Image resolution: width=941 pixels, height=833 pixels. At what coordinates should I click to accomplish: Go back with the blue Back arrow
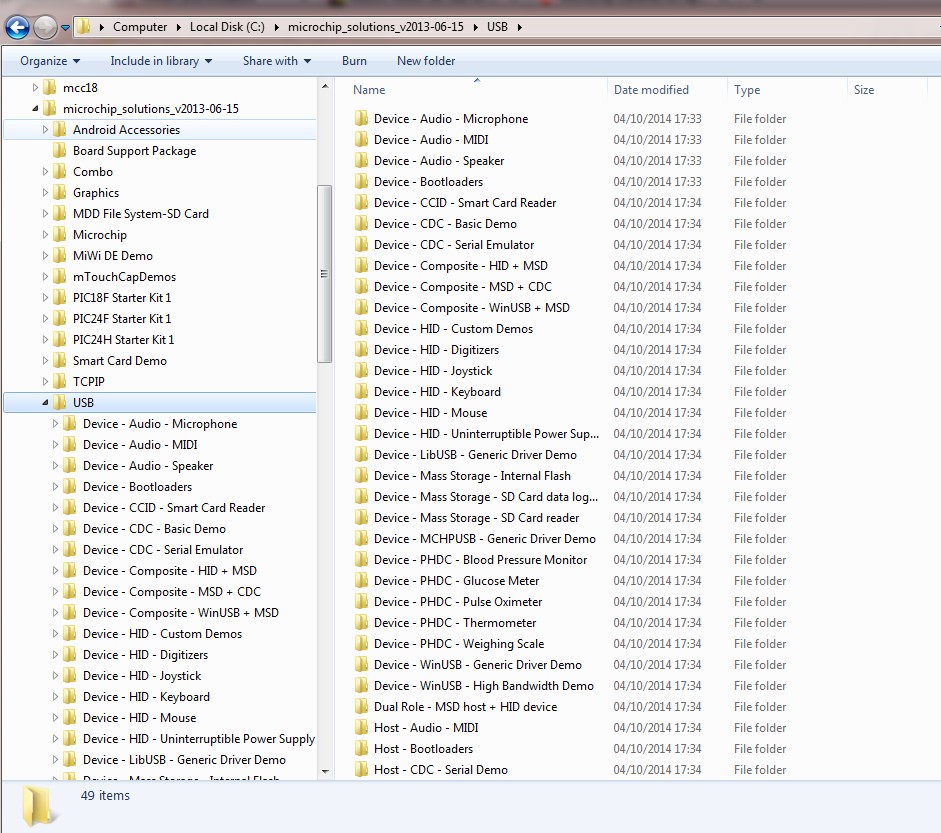[17, 27]
